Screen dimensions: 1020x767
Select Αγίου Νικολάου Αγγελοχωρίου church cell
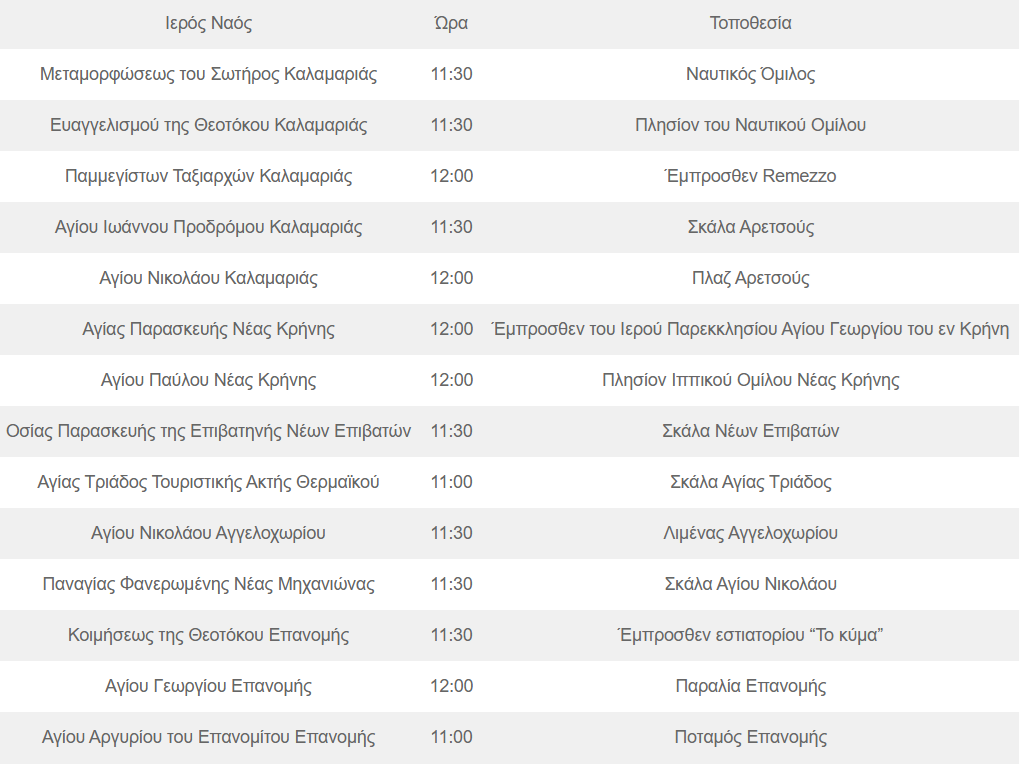pos(208,533)
